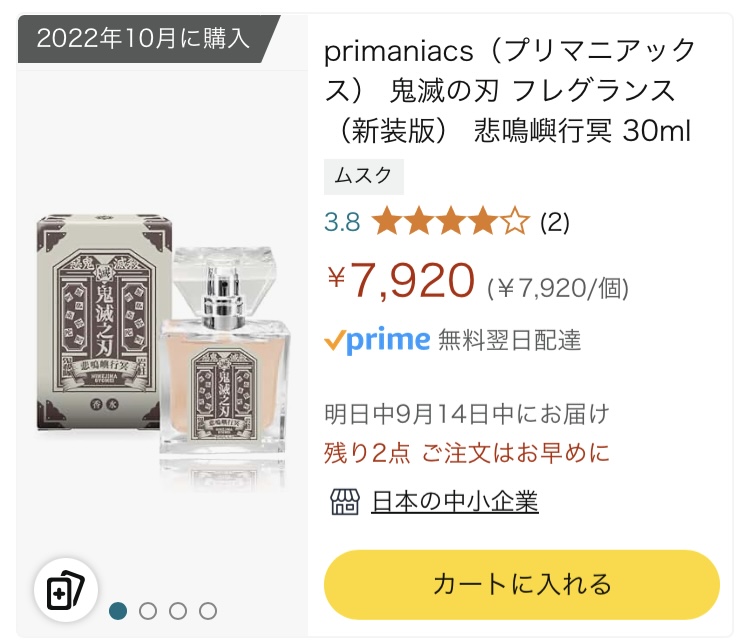This screenshot has width=750, height=640.
Task: Click the star rating icons
Action: click(450, 222)
